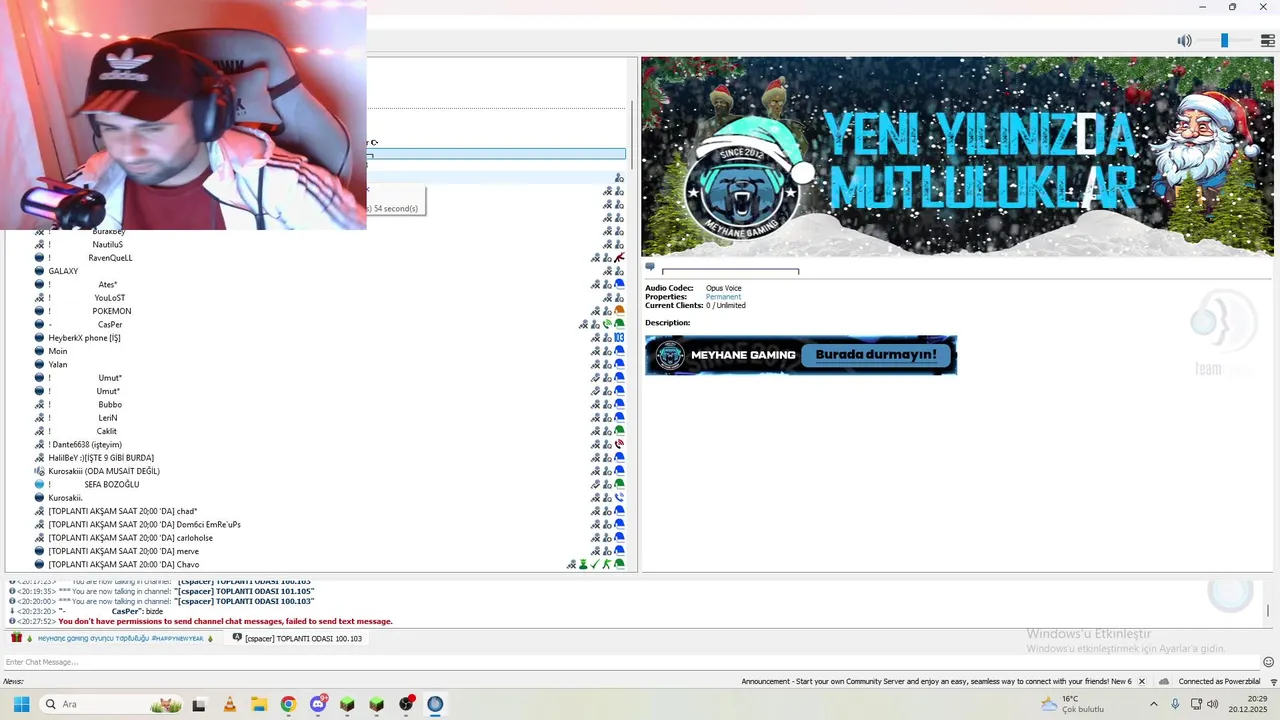Select user YouLoST in the client list
This screenshot has height=720, width=1280.
pyautogui.click(x=110, y=298)
